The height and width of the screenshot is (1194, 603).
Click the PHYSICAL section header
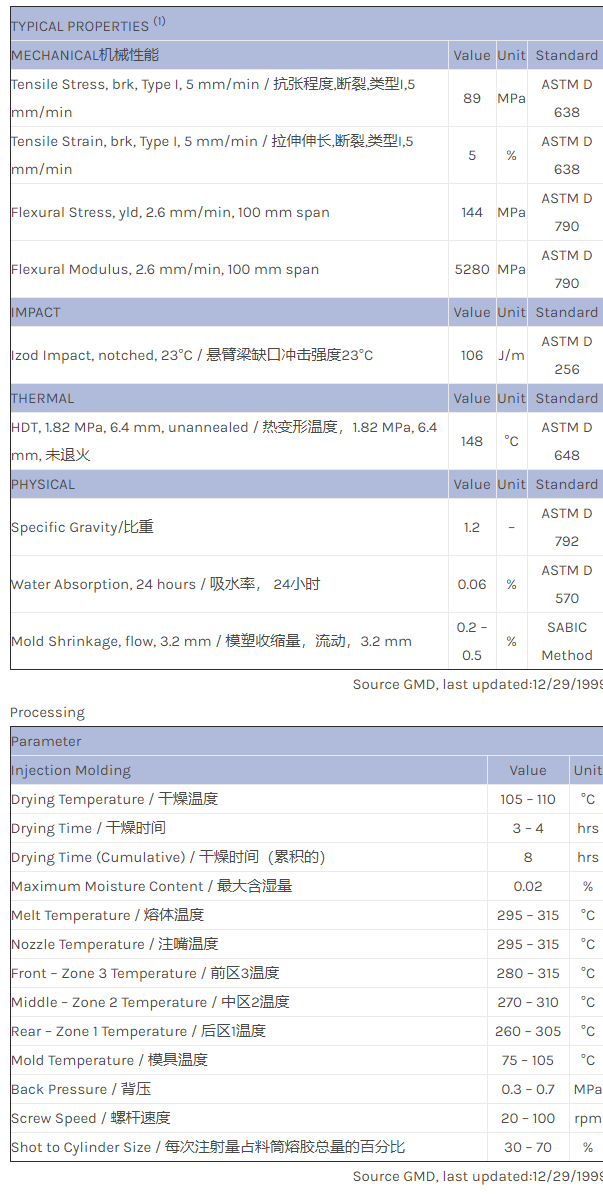(x=43, y=484)
